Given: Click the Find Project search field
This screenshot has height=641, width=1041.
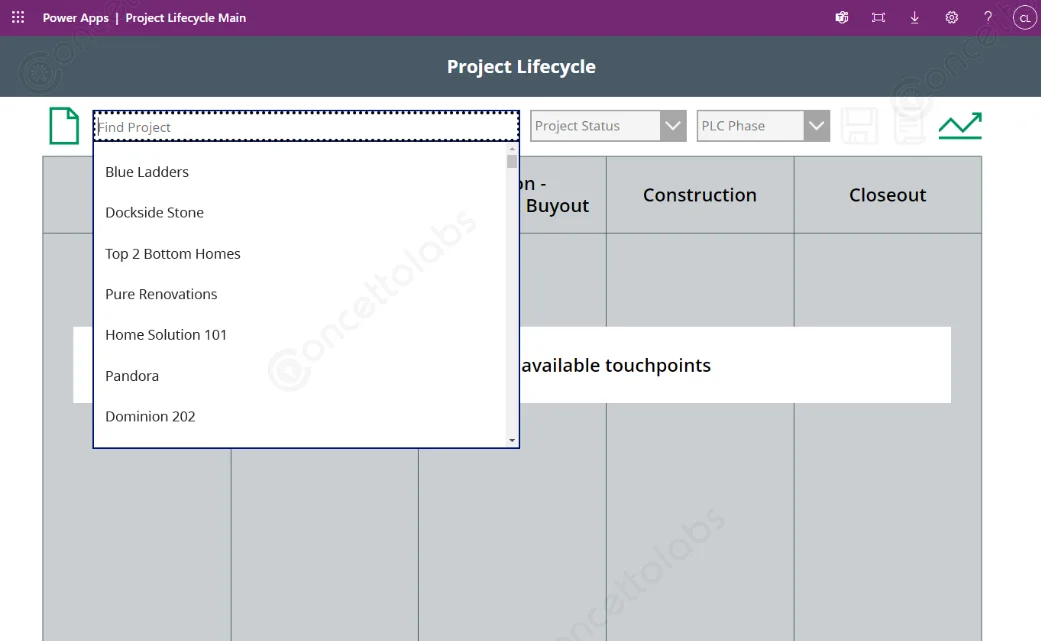Looking at the screenshot, I should 305,127.
